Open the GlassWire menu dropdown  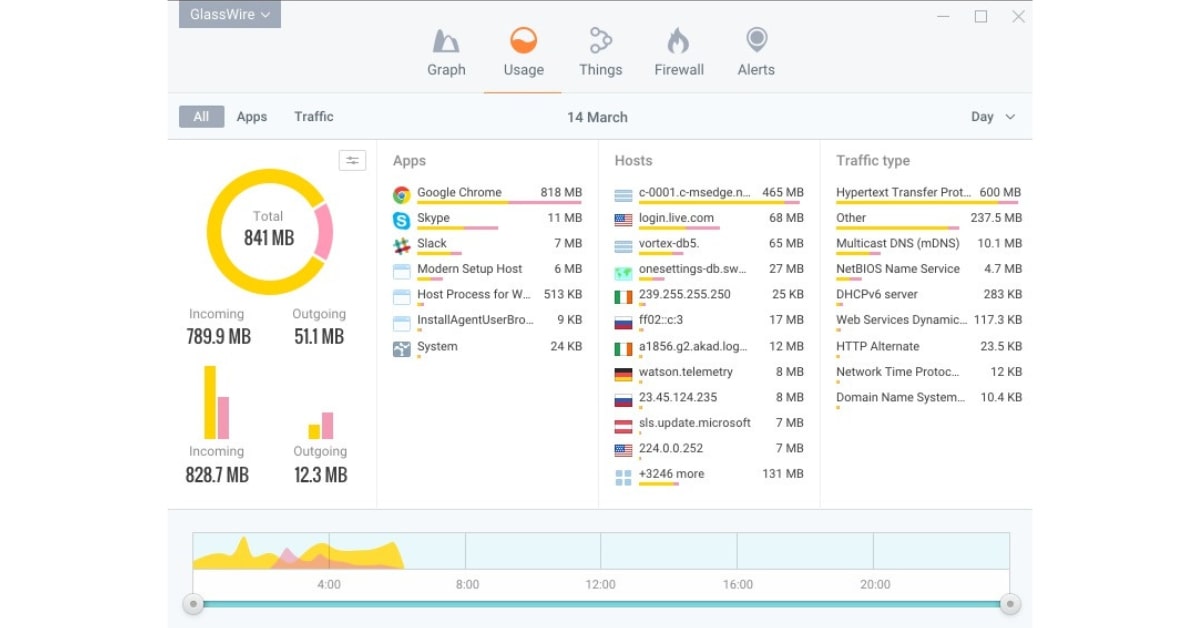tap(230, 15)
